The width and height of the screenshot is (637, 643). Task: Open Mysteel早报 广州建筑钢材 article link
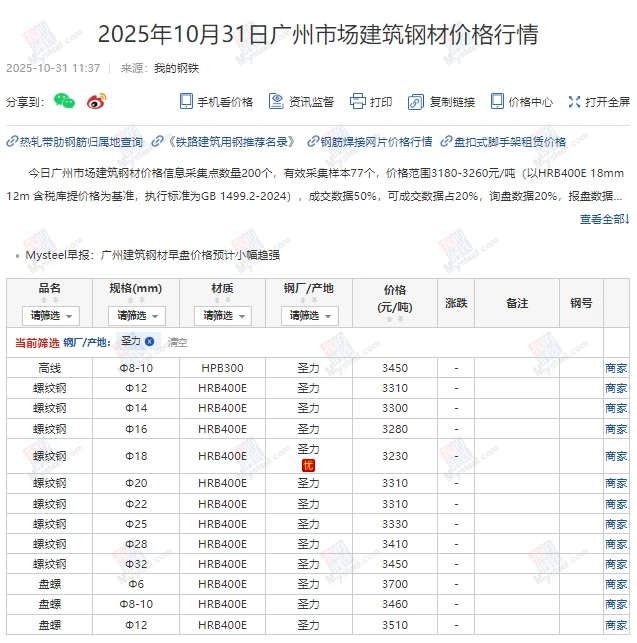click(153, 255)
